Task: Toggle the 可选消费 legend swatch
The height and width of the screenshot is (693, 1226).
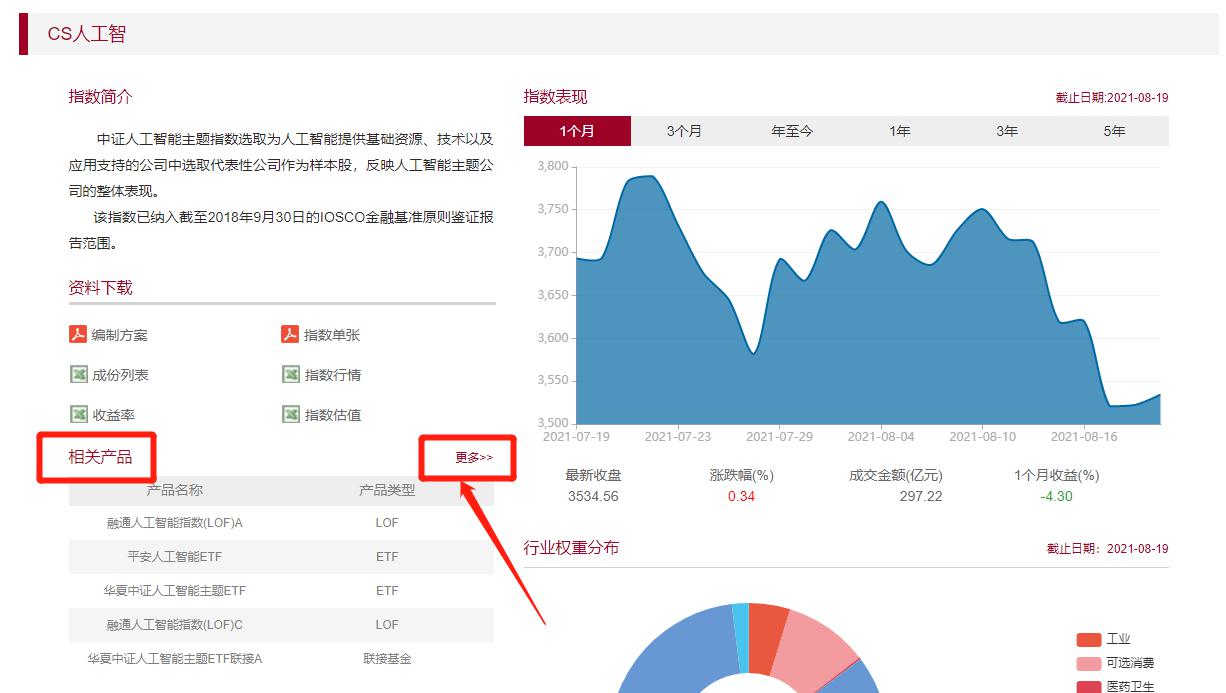Action: (x=1088, y=664)
